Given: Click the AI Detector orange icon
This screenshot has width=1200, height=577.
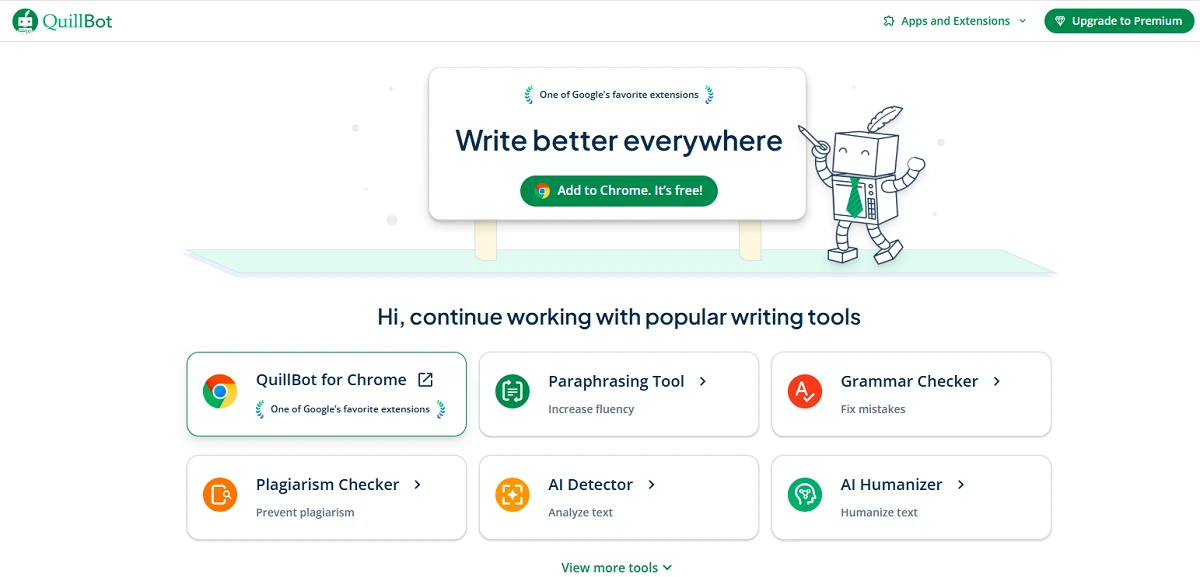Looking at the screenshot, I should pos(512,495).
